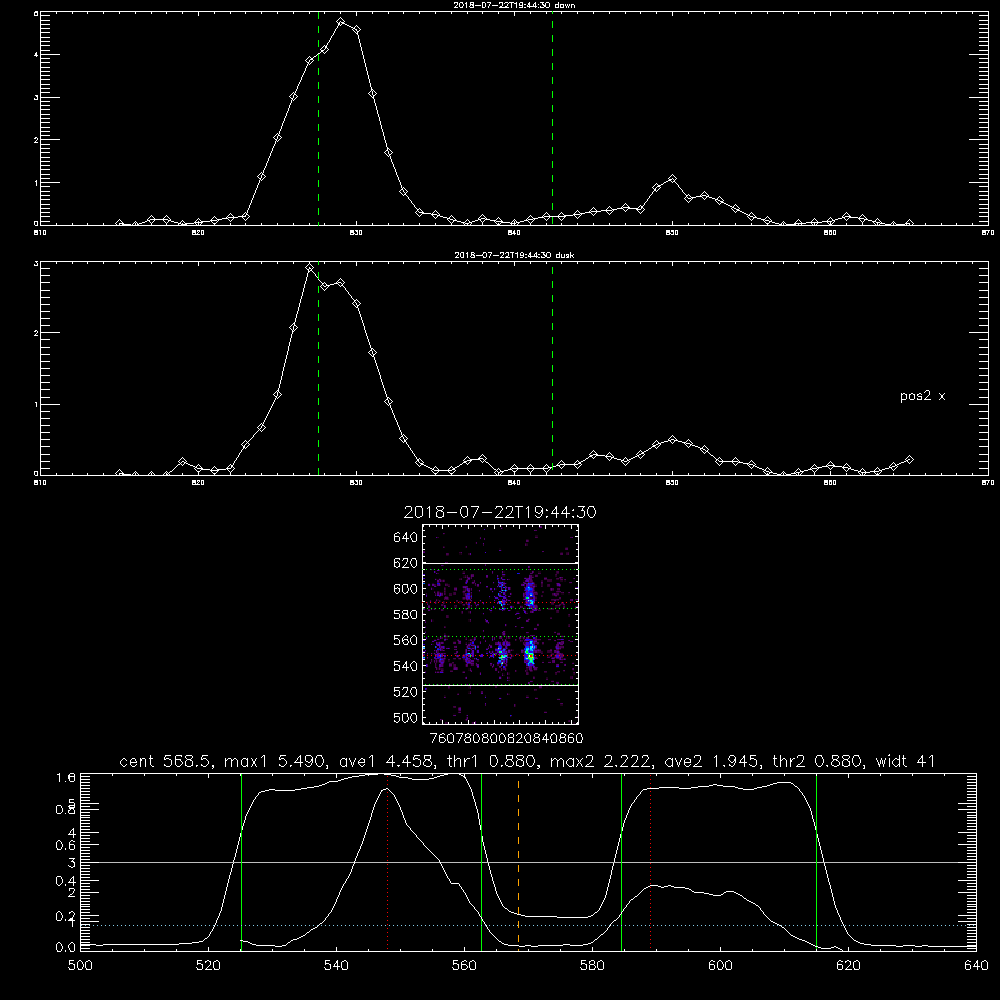The image size is (1000, 1000).
Task: Click the highest peak data point in dawn plot
Action: tap(341, 22)
